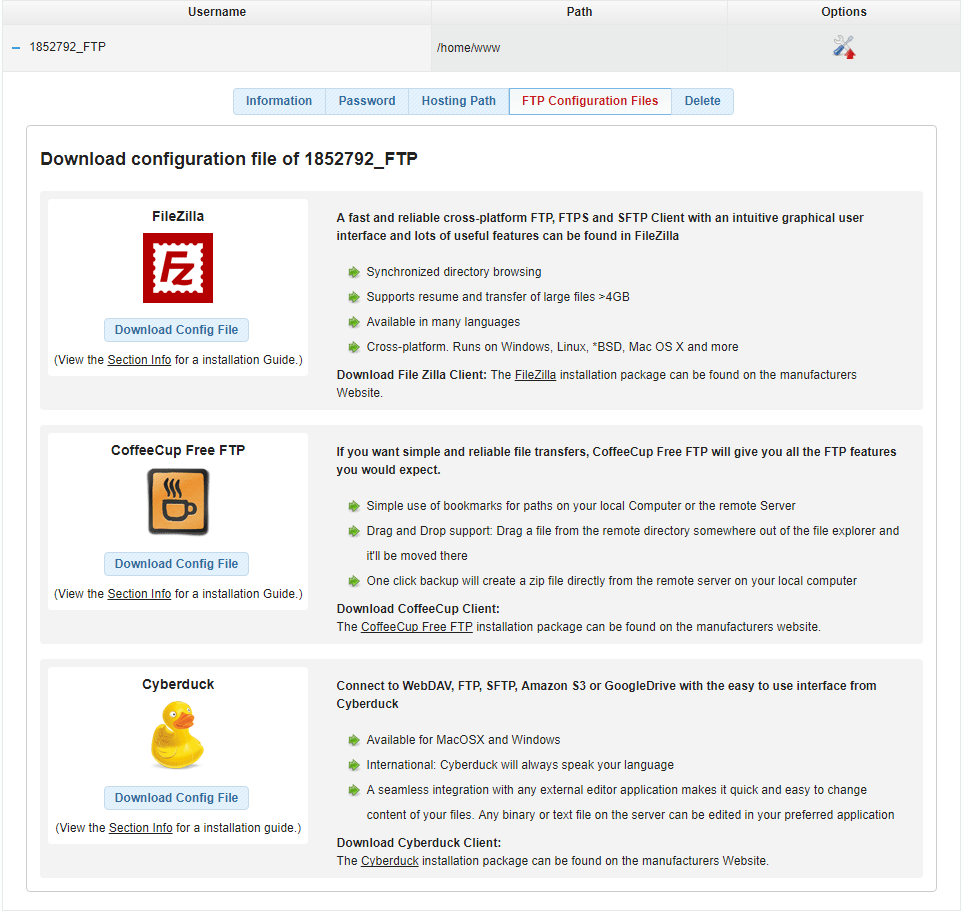Image resolution: width=964 pixels, height=913 pixels.
Task: Open Section Info link under FileZilla
Action: [139, 360]
